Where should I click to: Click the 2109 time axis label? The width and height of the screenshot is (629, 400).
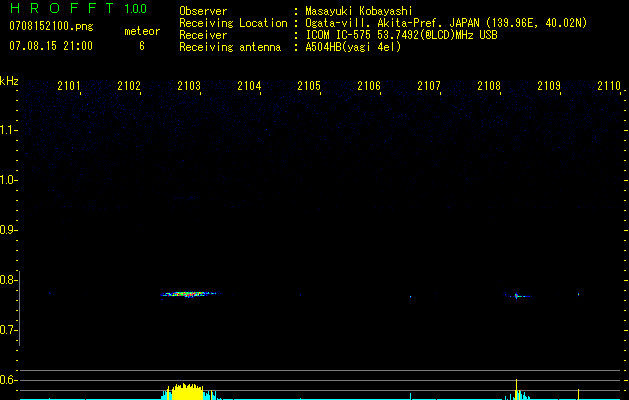(x=549, y=86)
